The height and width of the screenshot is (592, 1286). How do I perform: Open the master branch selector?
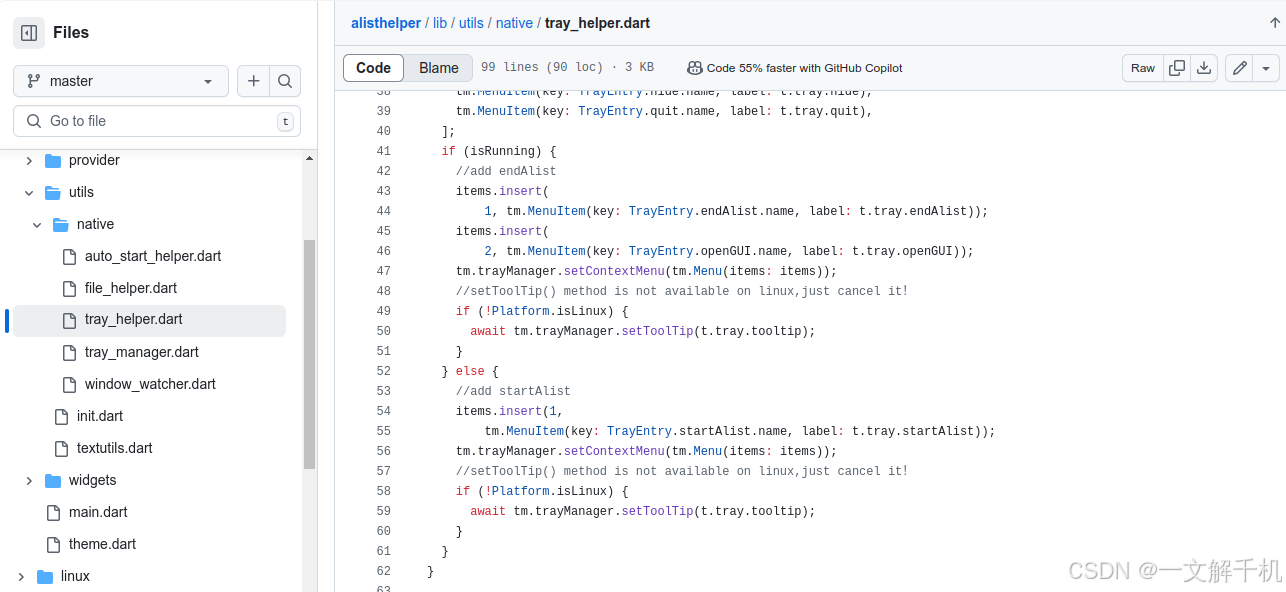[x=120, y=81]
